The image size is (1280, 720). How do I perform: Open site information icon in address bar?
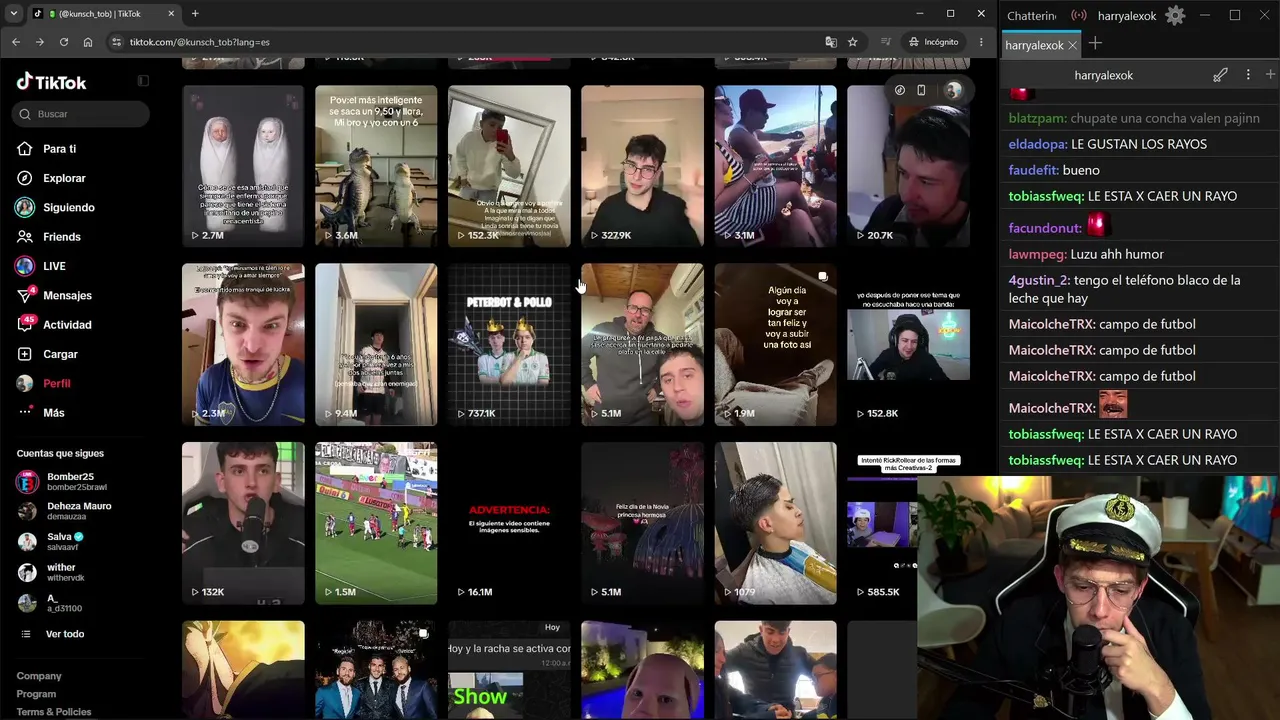pyautogui.click(x=117, y=42)
